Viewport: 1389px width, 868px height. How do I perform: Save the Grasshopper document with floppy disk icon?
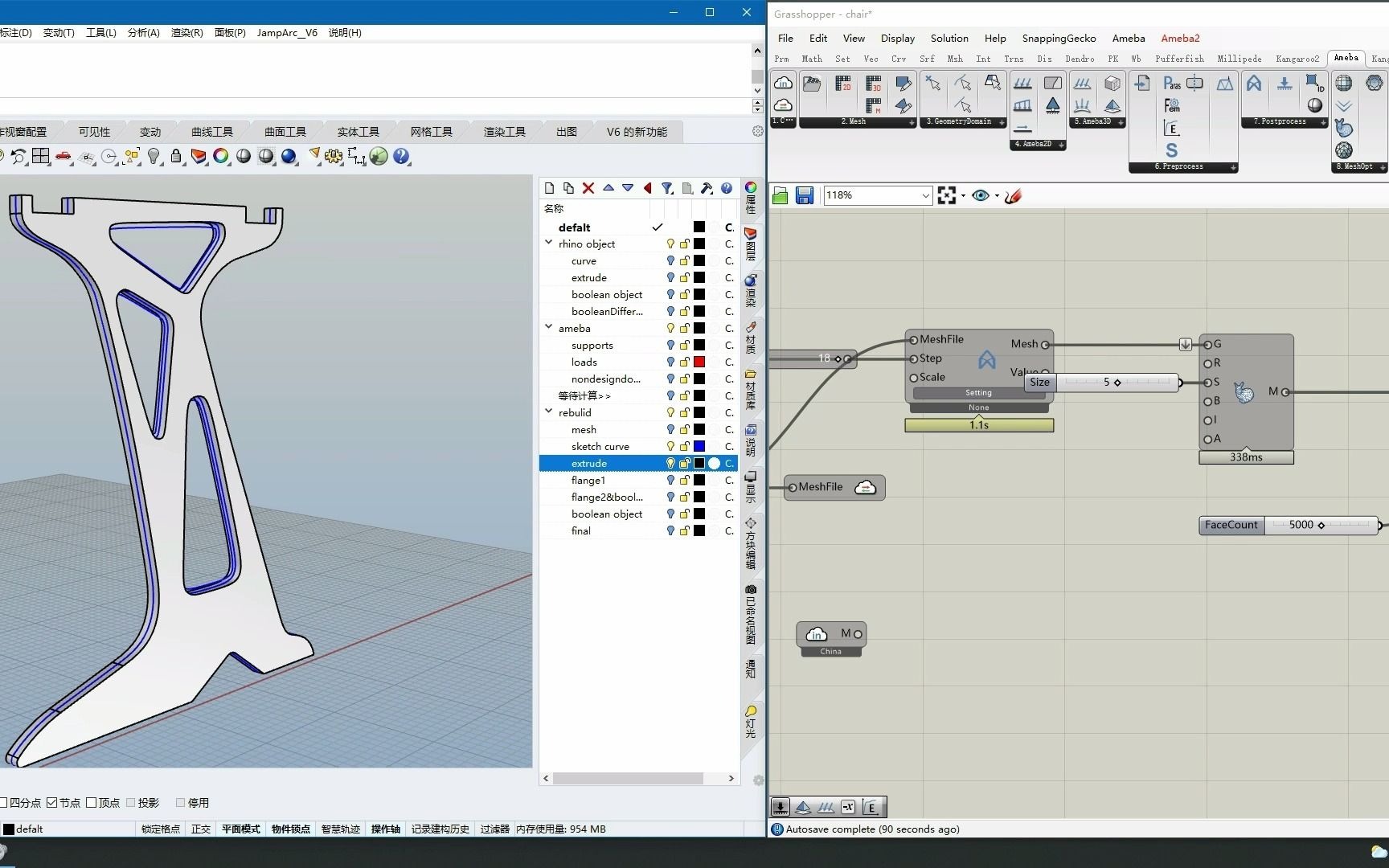point(804,195)
